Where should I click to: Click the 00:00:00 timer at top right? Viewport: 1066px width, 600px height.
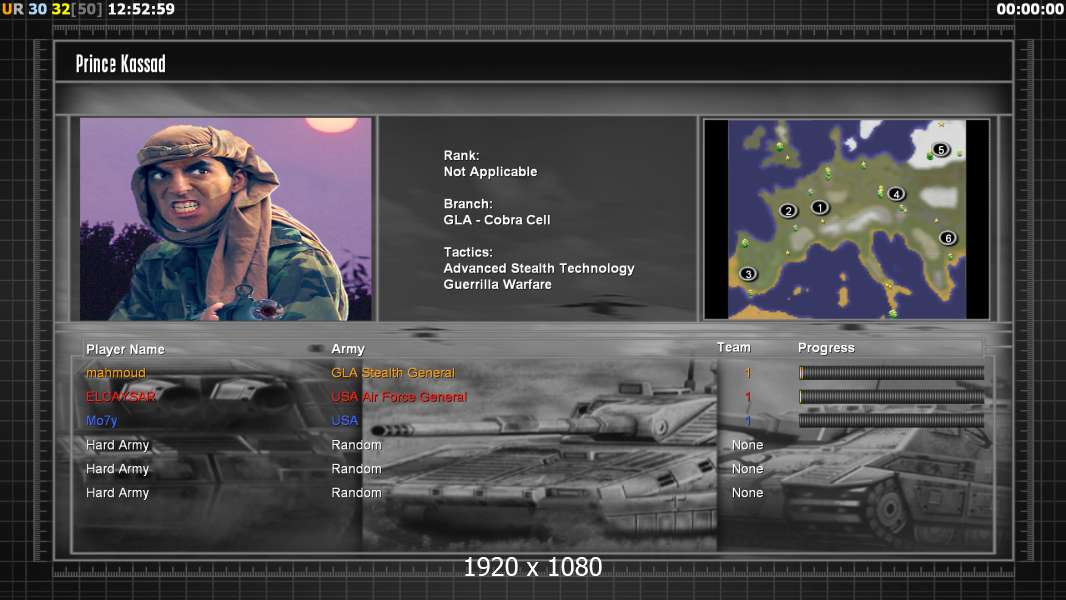coord(1030,9)
